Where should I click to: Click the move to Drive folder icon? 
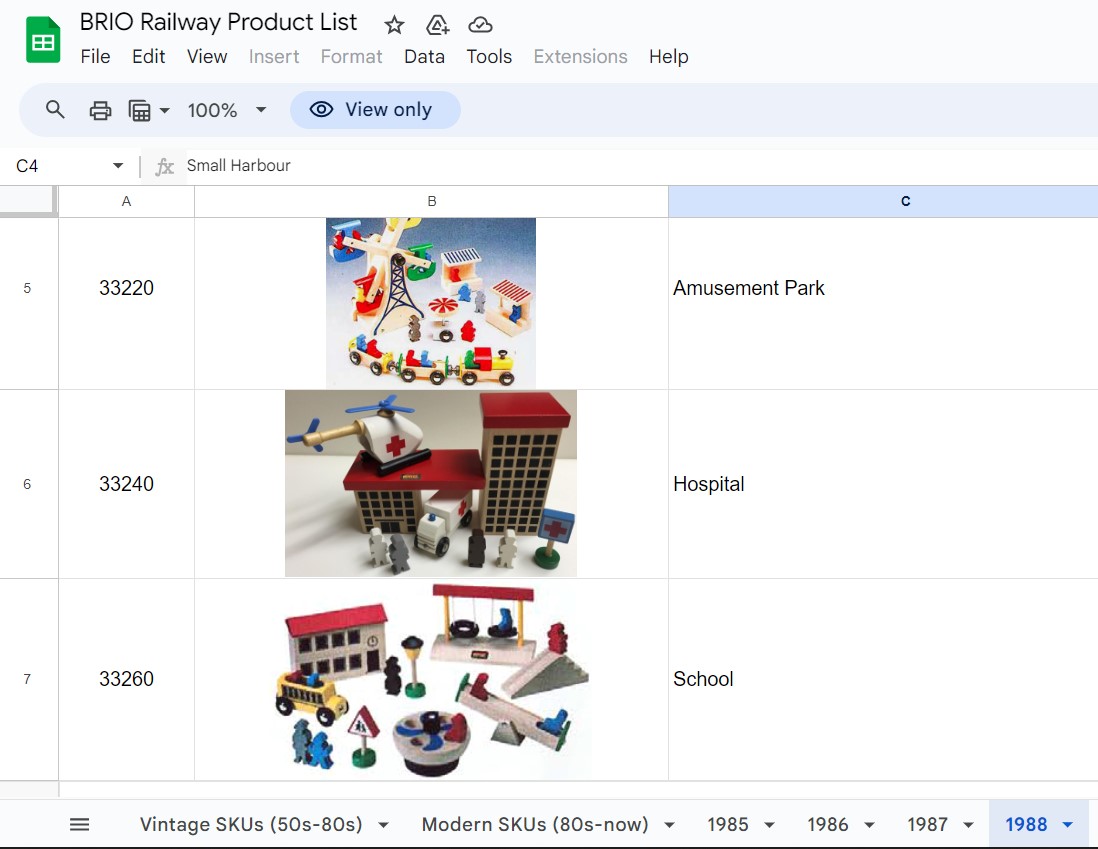pyautogui.click(x=437, y=25)
